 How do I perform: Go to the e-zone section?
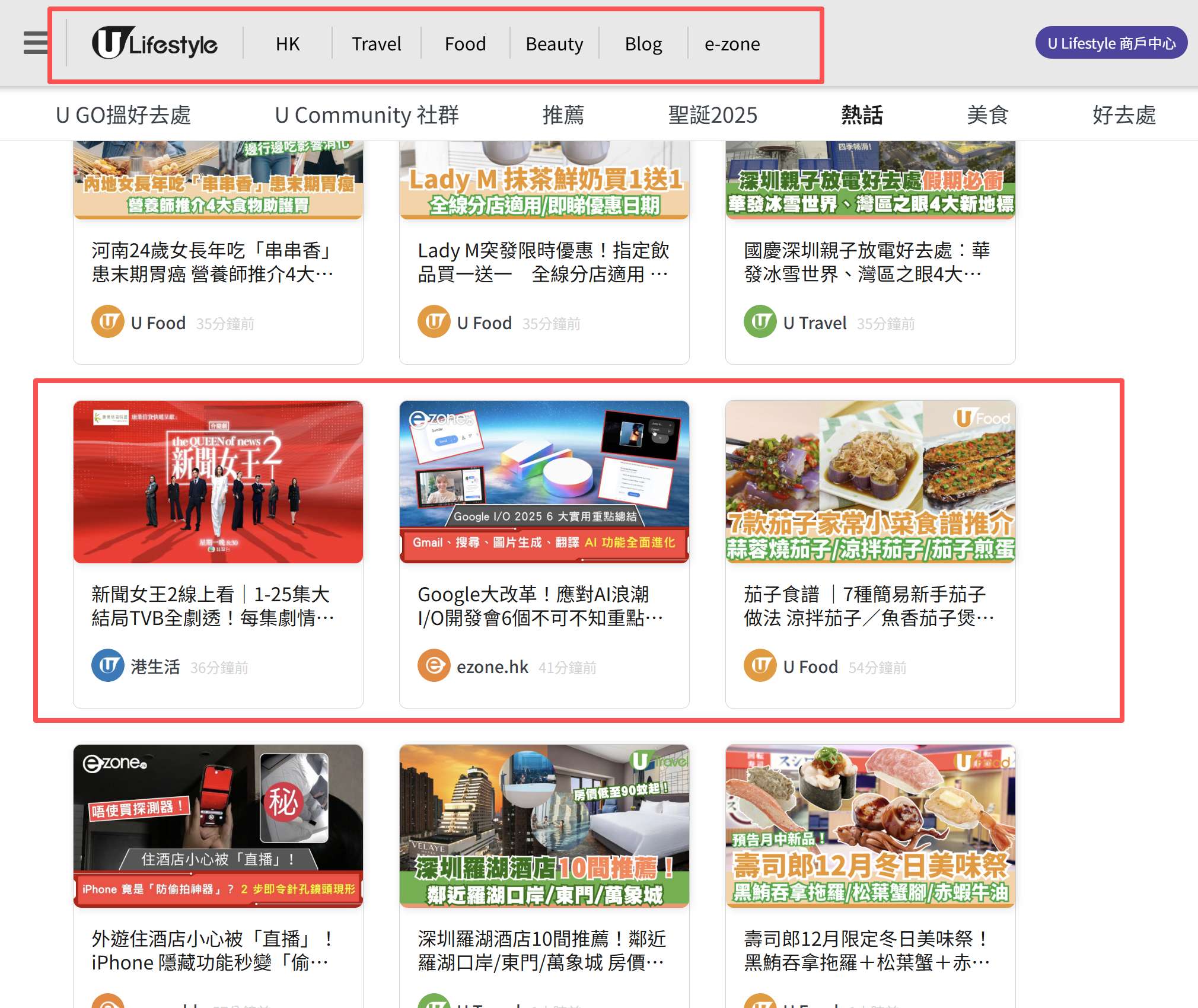pos(732,44)
